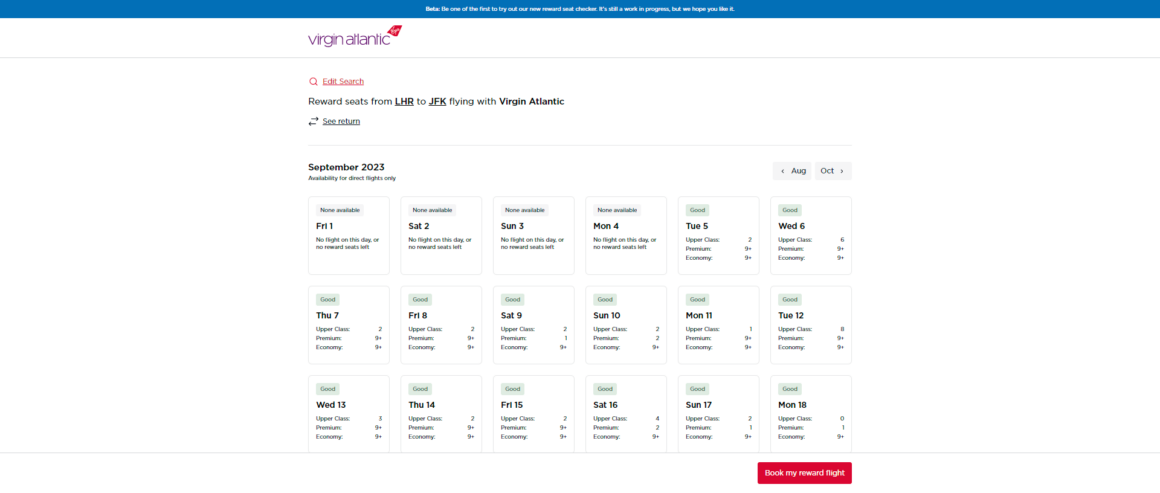This screenshot has height=493, width=1160.
Task: Click Upper Class row in Tue 12 card
Action: pos(811,329)
